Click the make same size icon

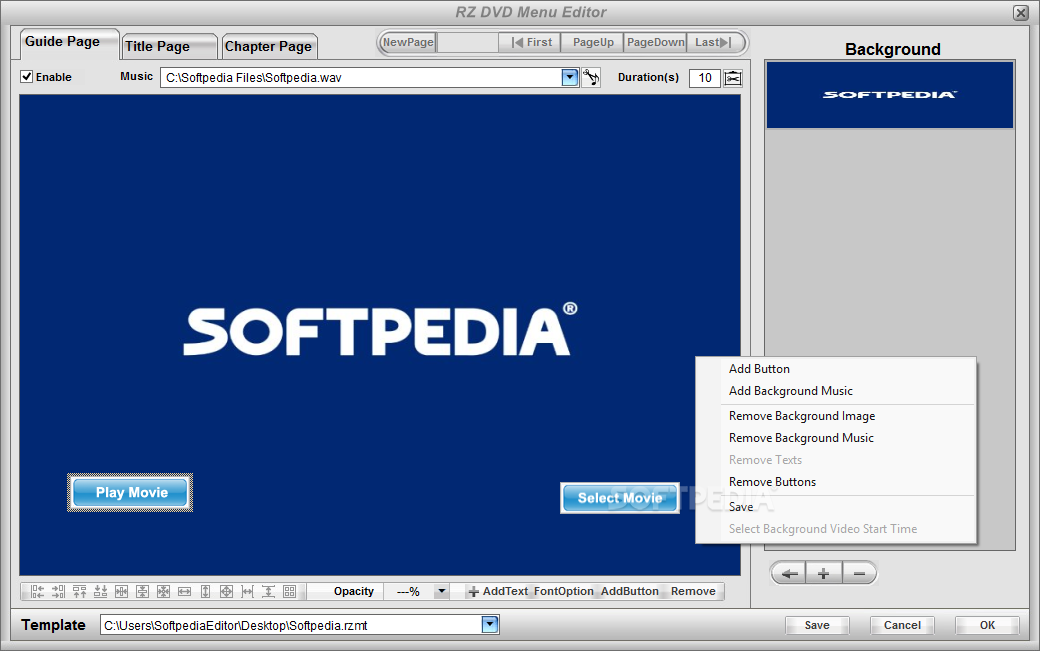226,591
